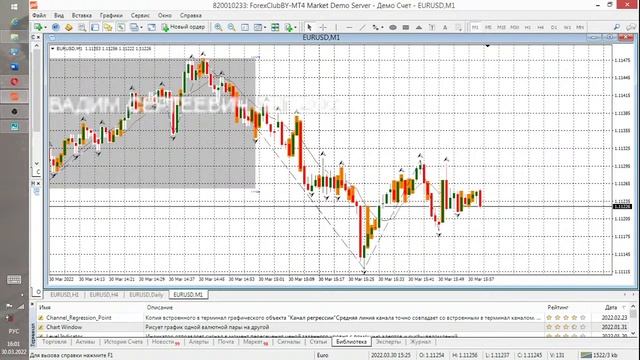This screenshot has width=640, height=360.
Task: Switch to the EURUSD,Daily chart tab
Action: tap(146, 294)
